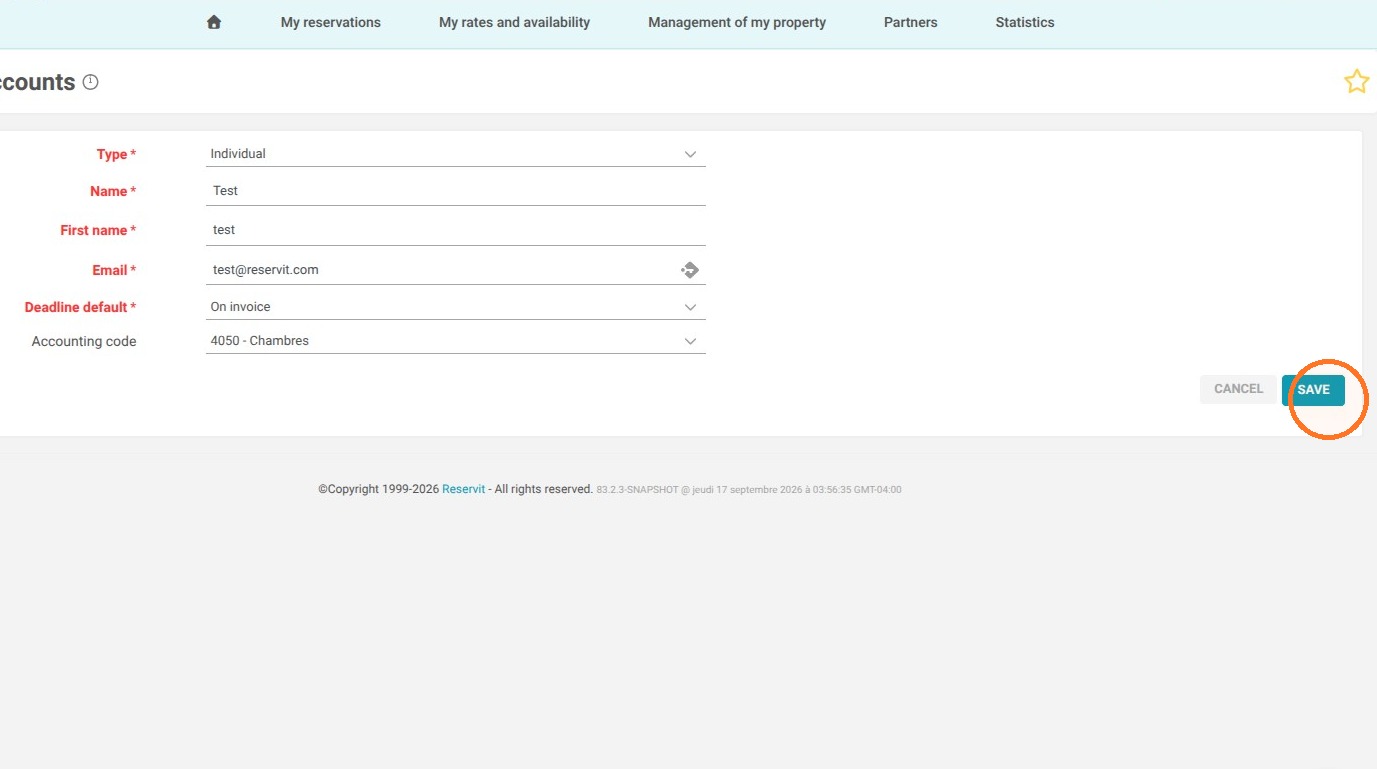Open the My reservations menu
This screenshot has width=1377, height=769.
pos(331,22)
